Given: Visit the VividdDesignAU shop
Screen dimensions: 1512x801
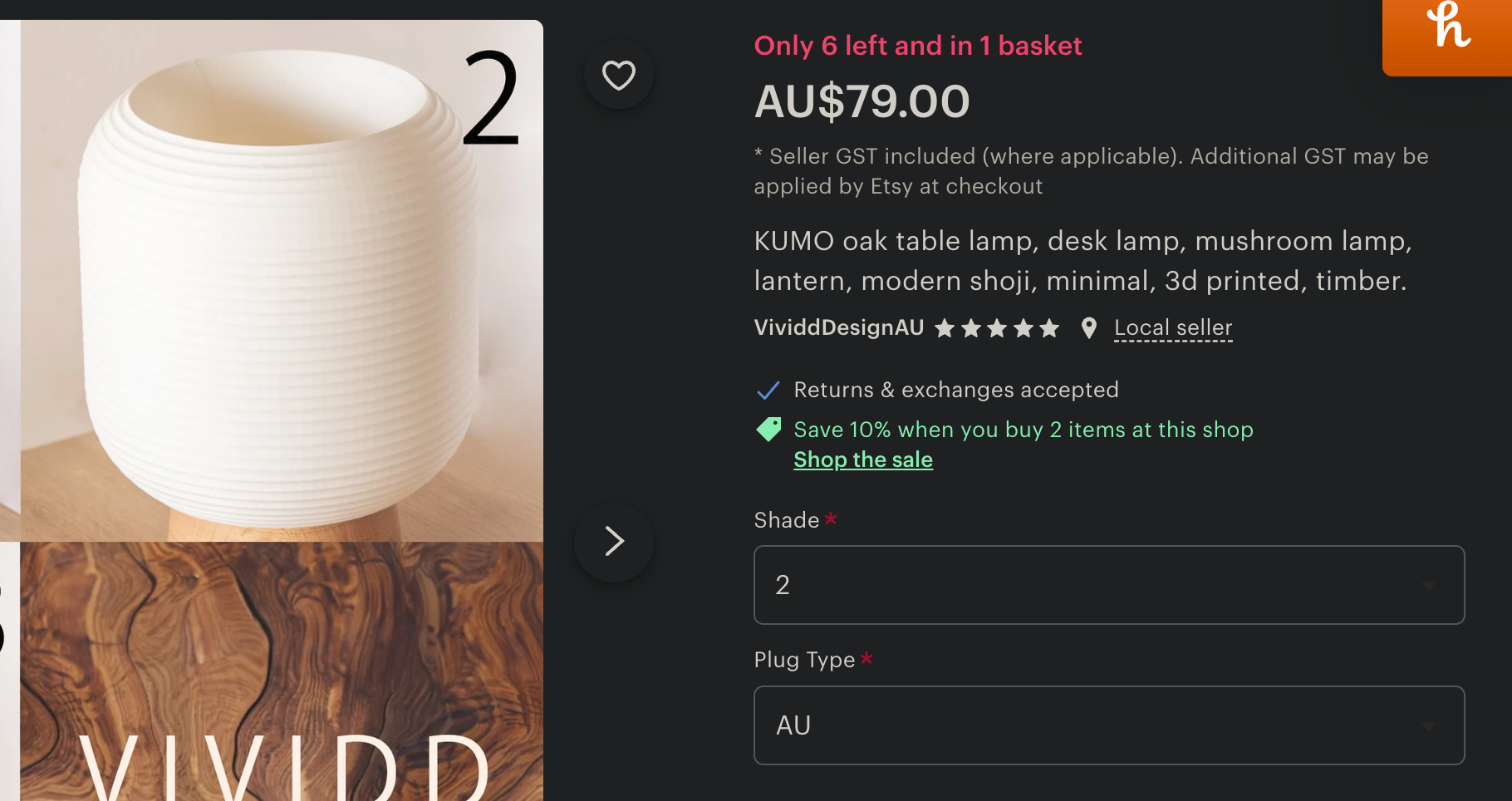Looking at the screenshot, I should (838, 328).
